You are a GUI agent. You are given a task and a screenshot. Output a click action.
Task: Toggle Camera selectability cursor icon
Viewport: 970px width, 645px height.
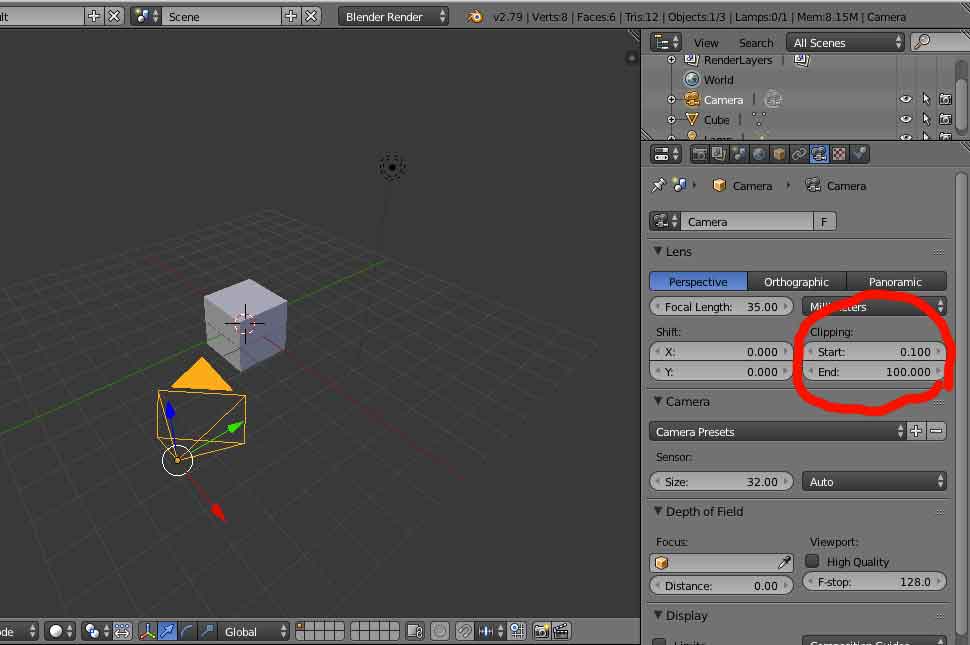(926, 99)
